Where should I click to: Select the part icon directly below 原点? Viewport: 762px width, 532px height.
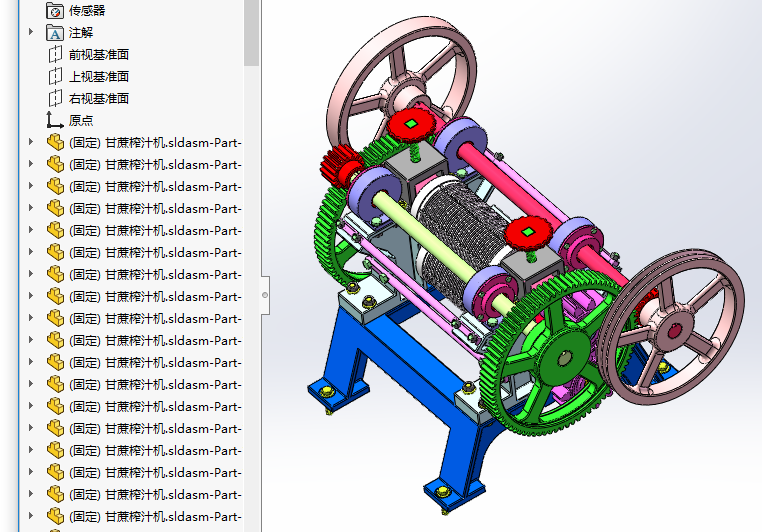pos(55,142)
